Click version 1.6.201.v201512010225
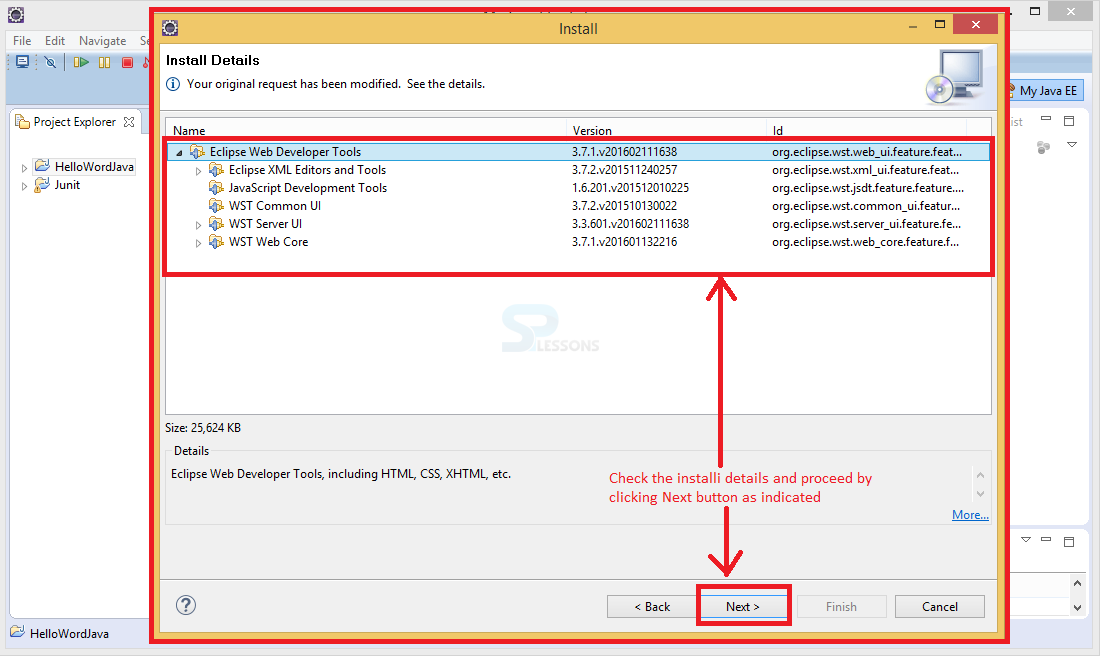Image resolution: width=1100 pixels, height=656 pixels. [630, 188]
